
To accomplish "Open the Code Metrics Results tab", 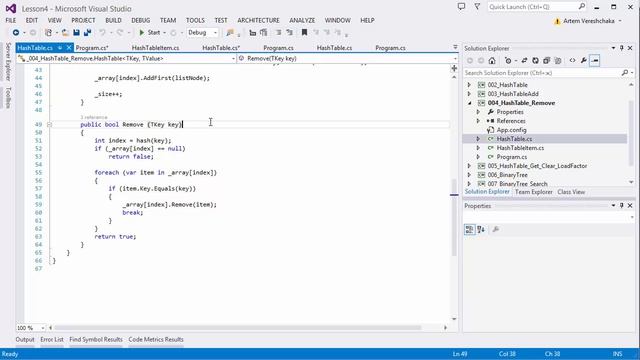I will pos(156,339).
